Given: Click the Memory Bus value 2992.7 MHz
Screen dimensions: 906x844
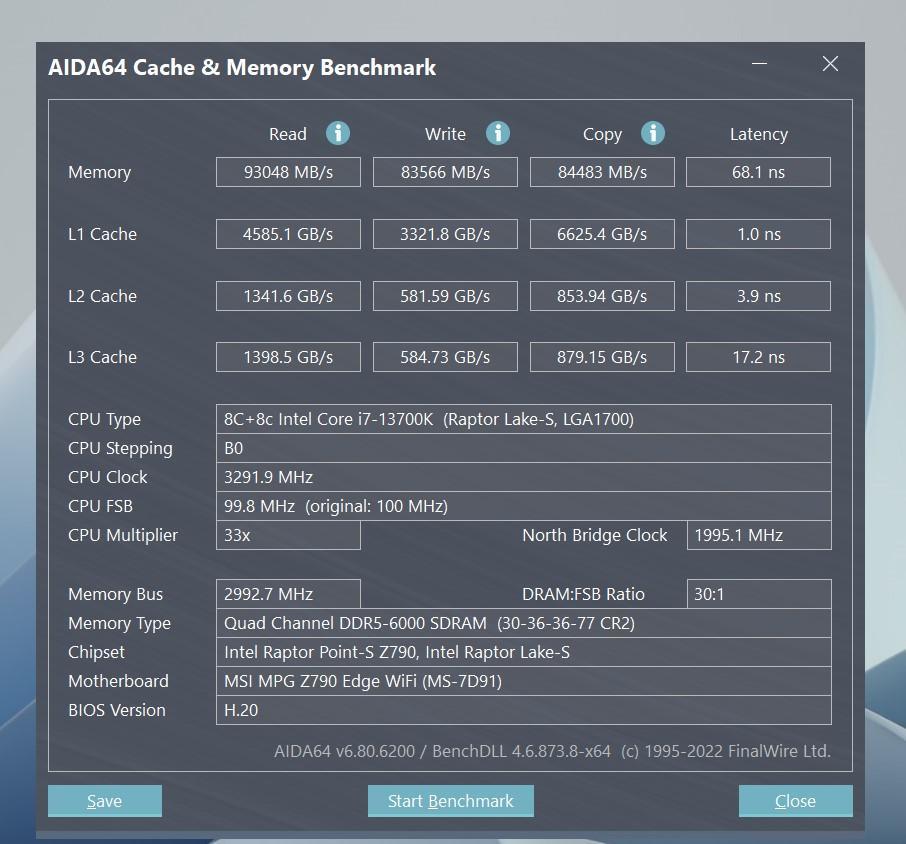Looking at the screenshot, I should coord(288,594).
